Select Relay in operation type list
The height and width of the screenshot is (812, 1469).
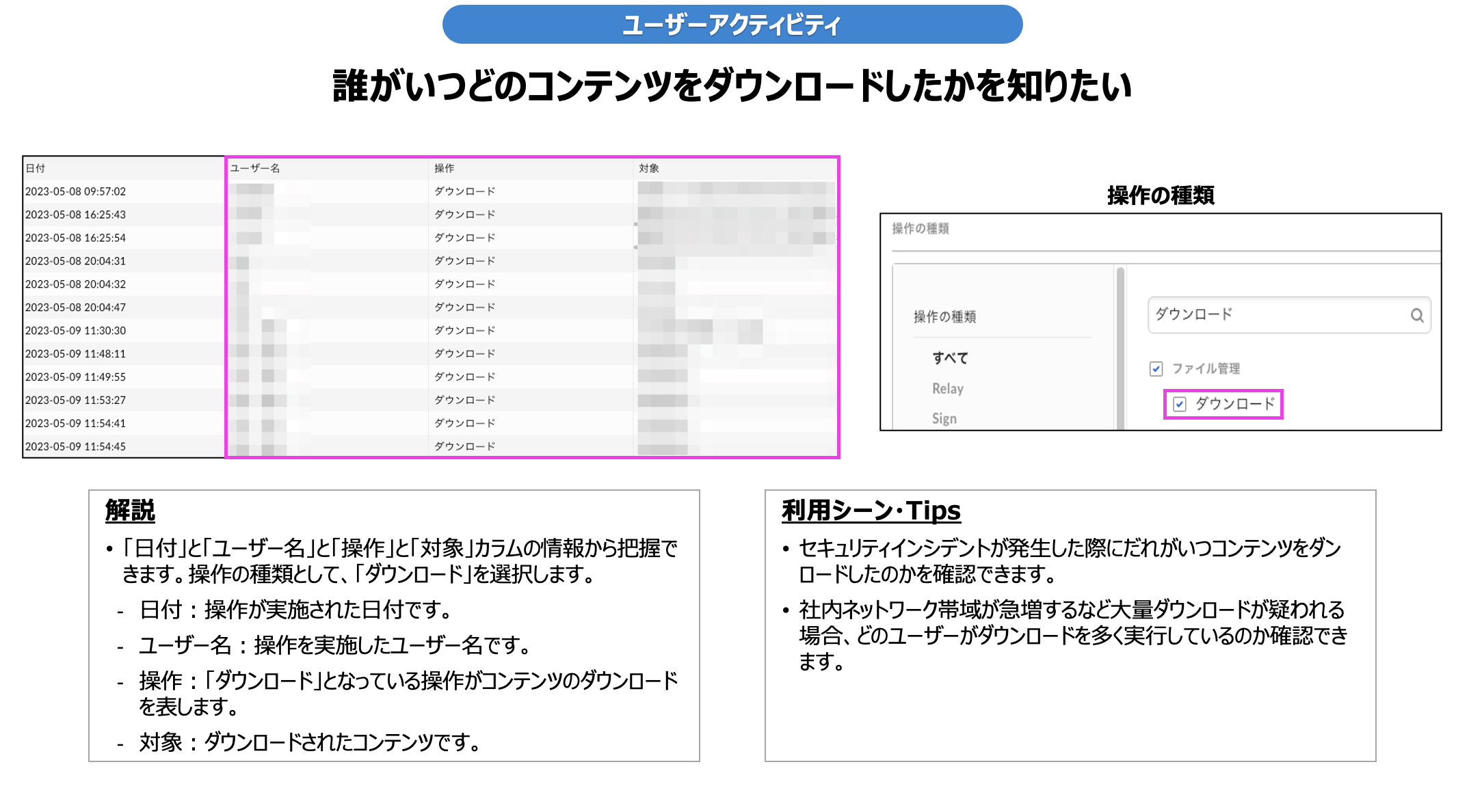point(947,388)
